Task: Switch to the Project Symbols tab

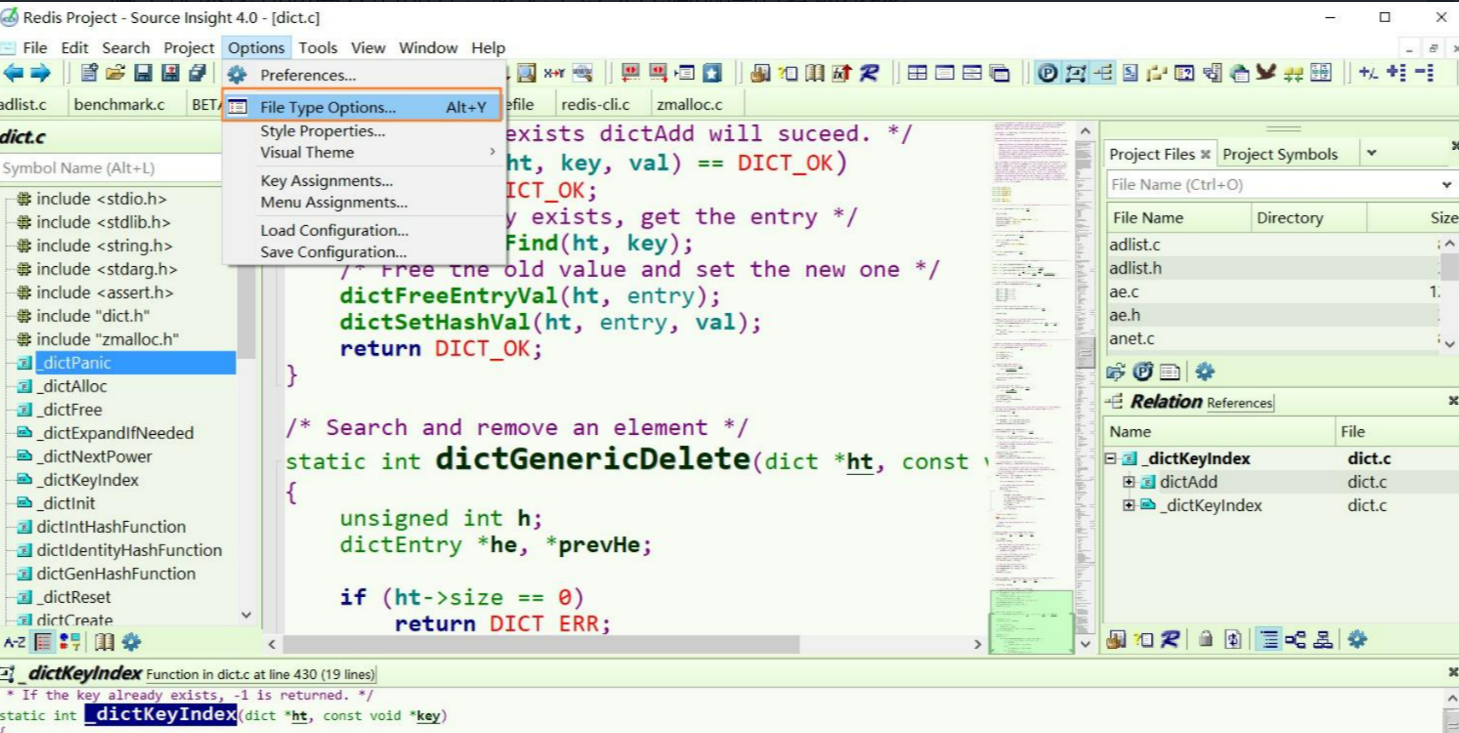Action: (1279, 154)
